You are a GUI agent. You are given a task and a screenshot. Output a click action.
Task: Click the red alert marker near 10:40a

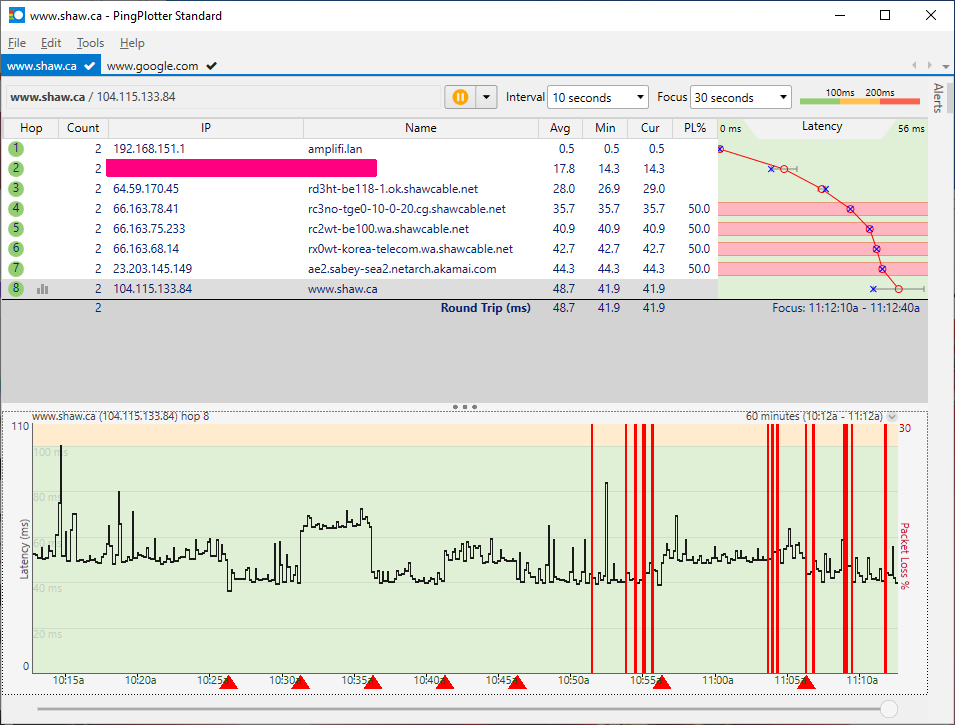[x=445, y=682]
